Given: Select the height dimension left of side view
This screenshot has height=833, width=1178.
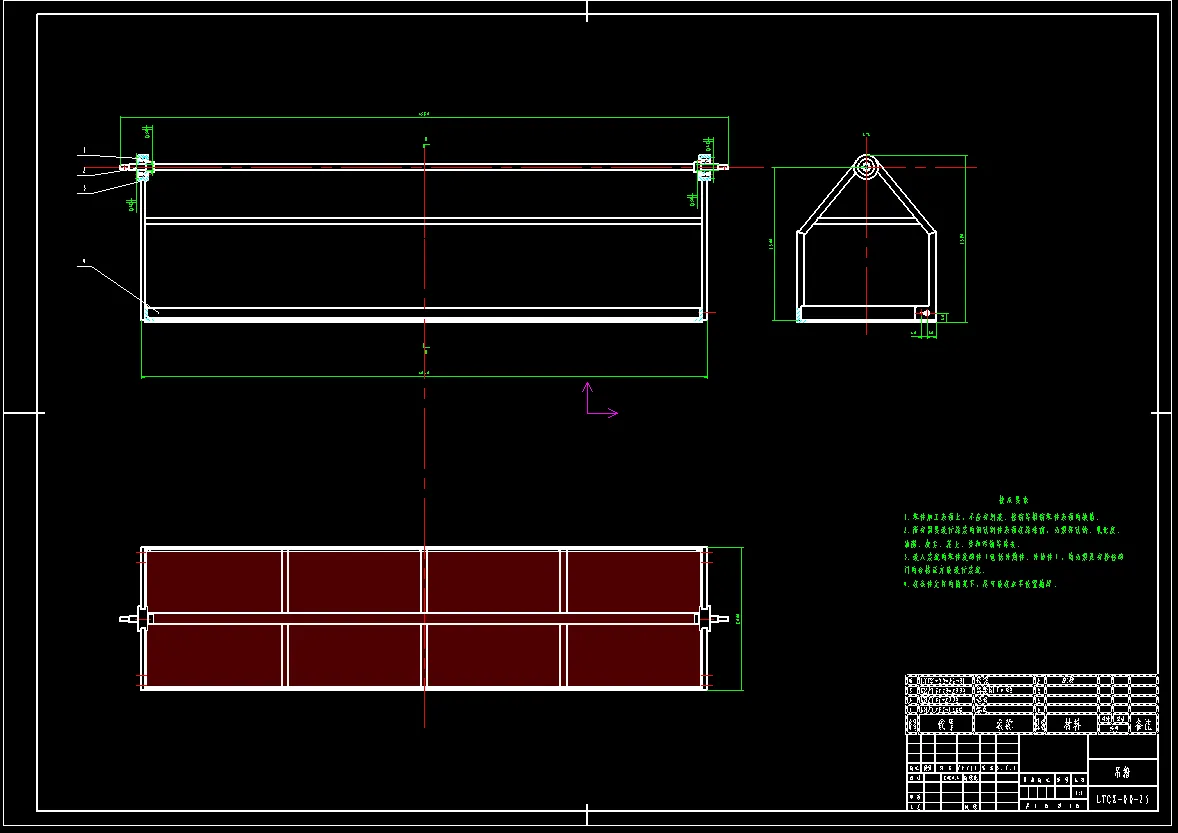Looking at the screenshot, I should click(772, 244).
